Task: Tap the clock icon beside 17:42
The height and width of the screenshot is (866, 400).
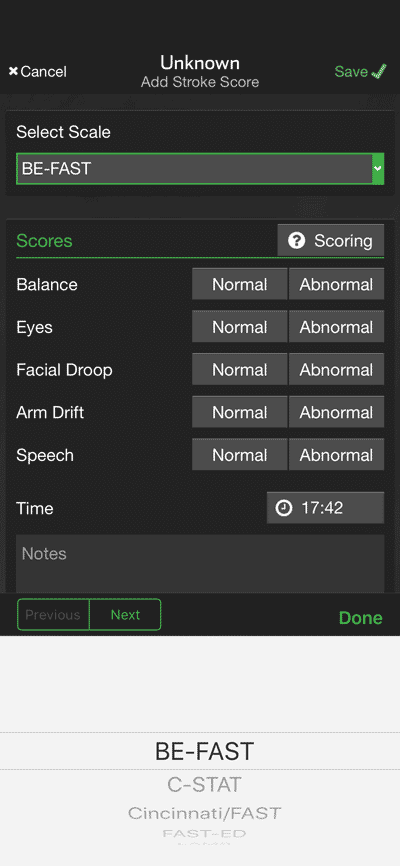Action: [283, 508]
